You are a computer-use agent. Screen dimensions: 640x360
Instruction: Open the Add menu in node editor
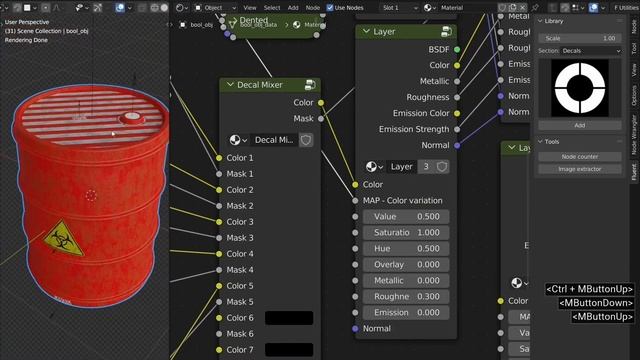pos(293,7)
